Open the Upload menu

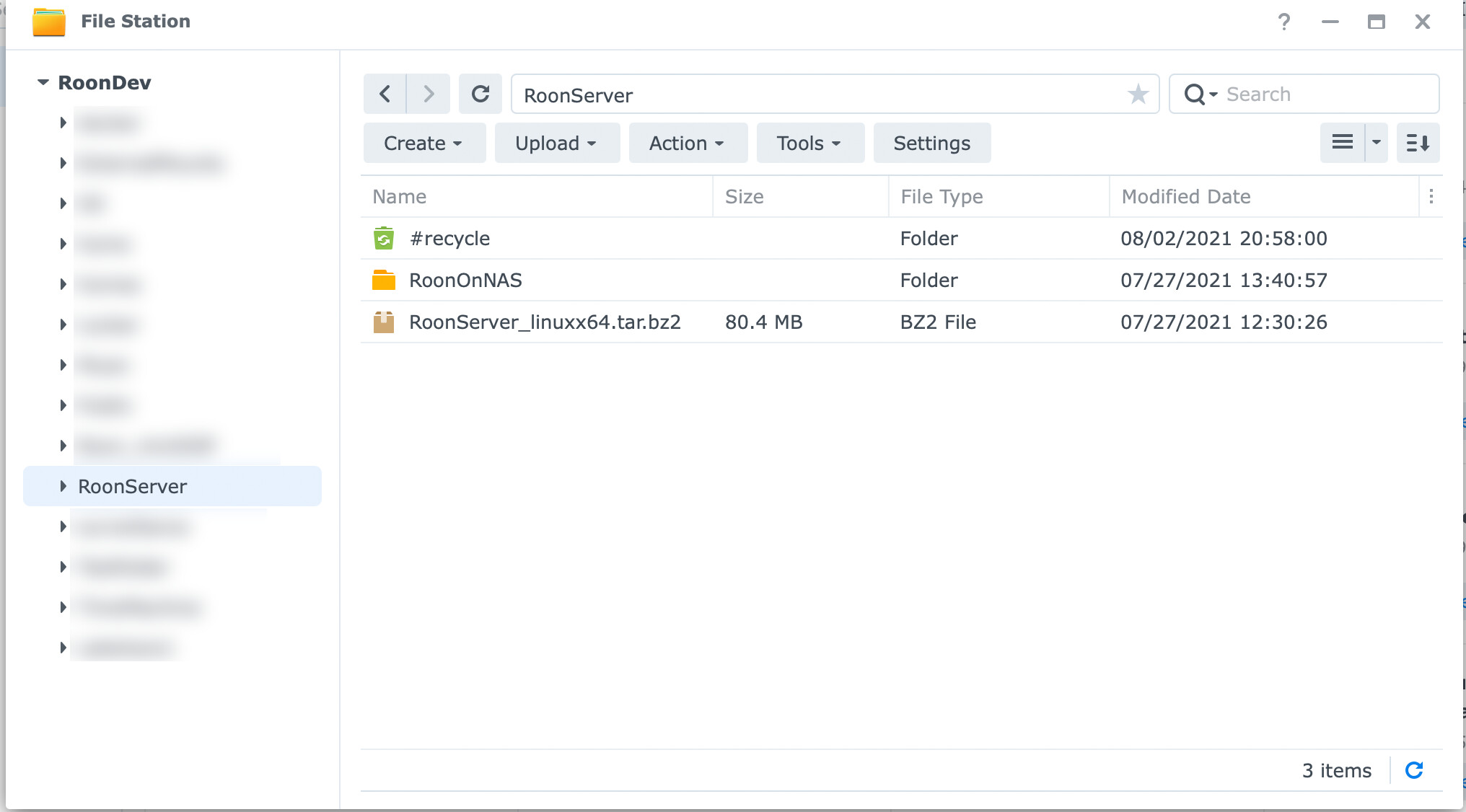pyautogui.click(x=557, y=143)
